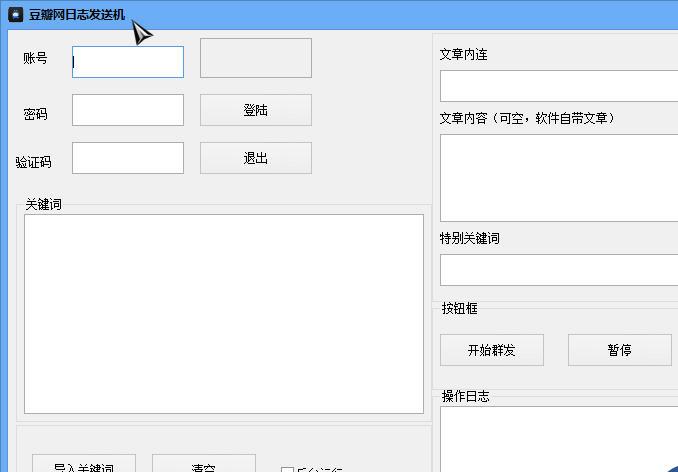The width and height of the screenshot is (678, 472).
Task: Click the 账号 input field
Action: 128,62
